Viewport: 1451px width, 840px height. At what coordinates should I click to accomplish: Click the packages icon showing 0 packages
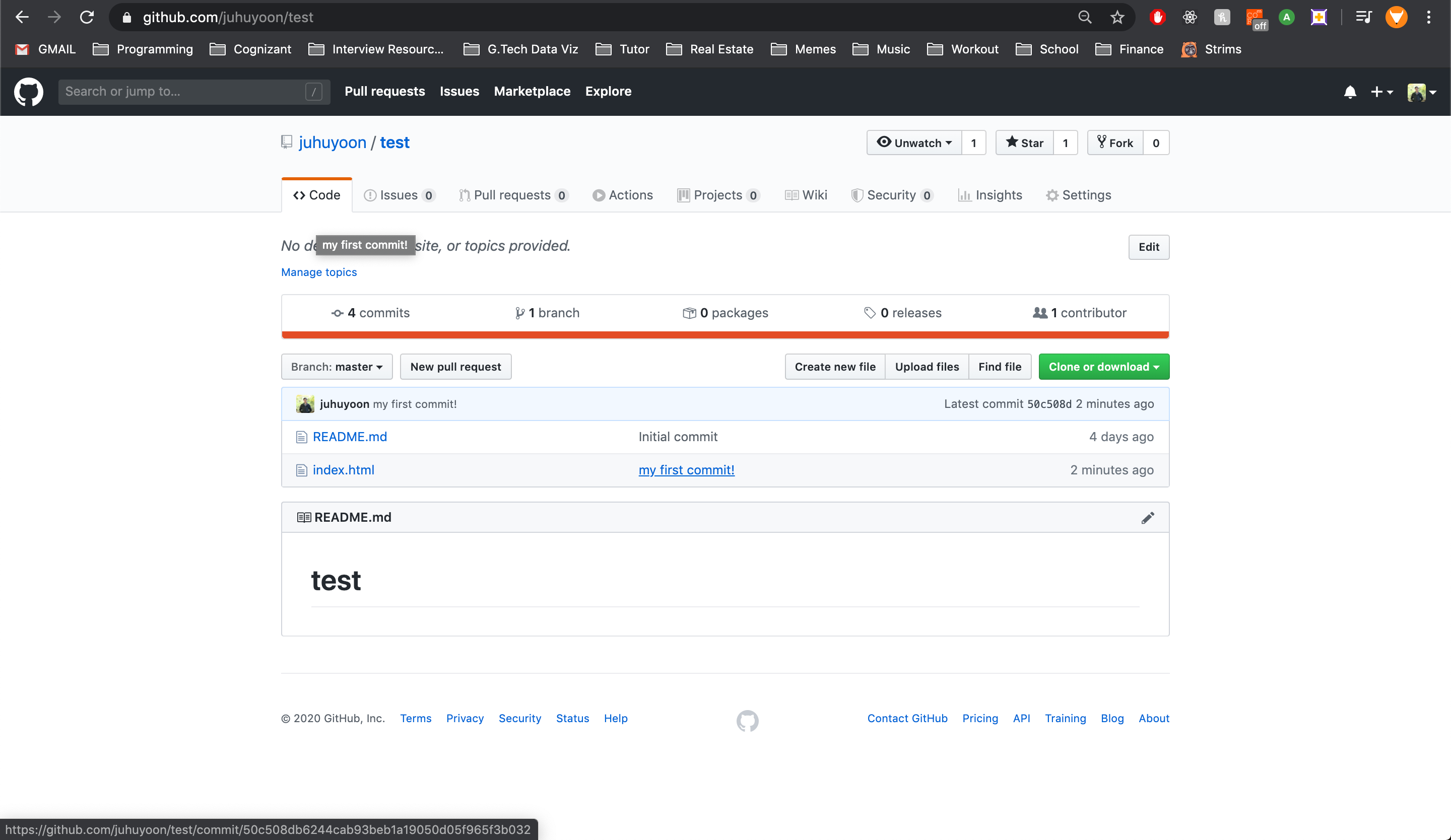point(689,312)
